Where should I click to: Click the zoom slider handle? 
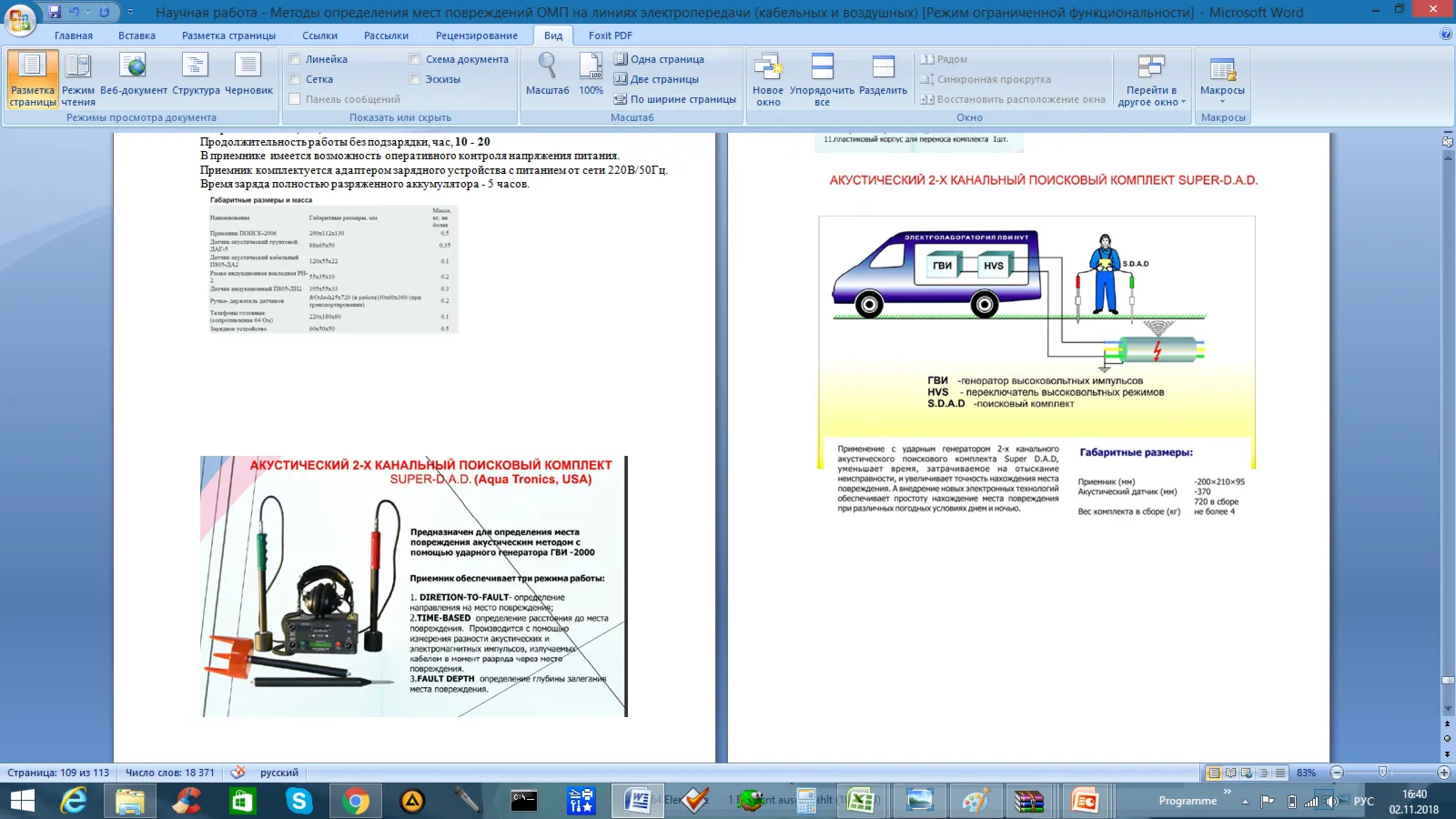tap(1382, 773)
